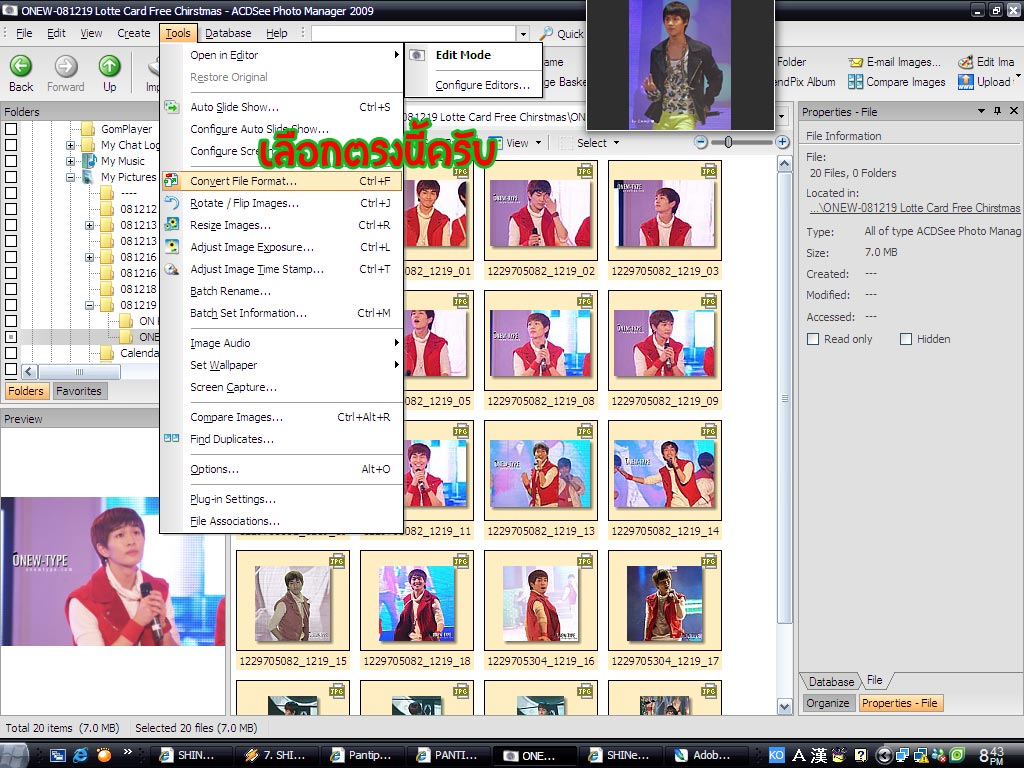Tick the checkbox beside Calendar folder
Image resolution: width=1024 pixels, height=768 pixels.
coord(11,353)
